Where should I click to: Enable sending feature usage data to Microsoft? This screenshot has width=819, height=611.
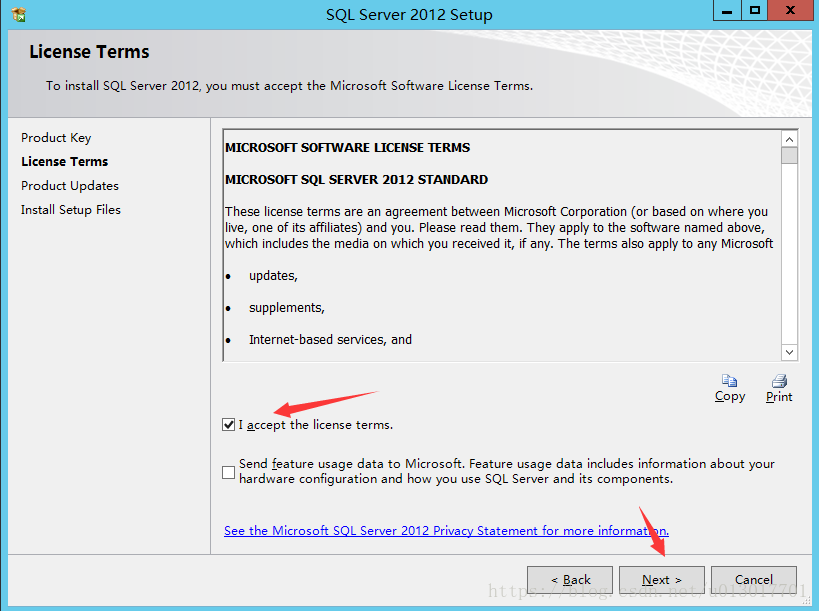(x=228, y=472)
